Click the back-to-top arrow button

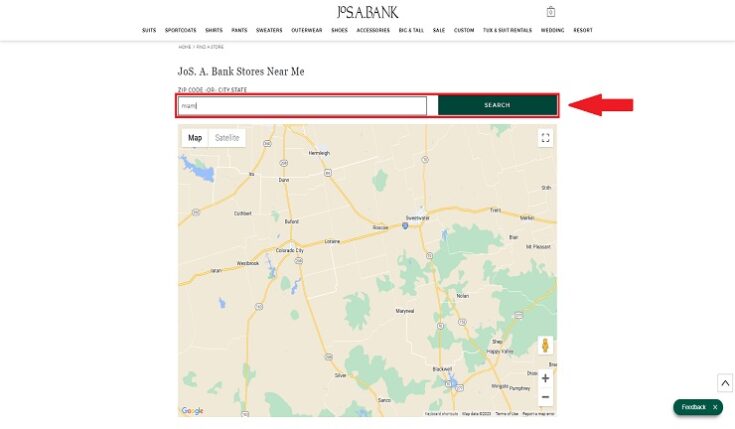pos(725,383)
